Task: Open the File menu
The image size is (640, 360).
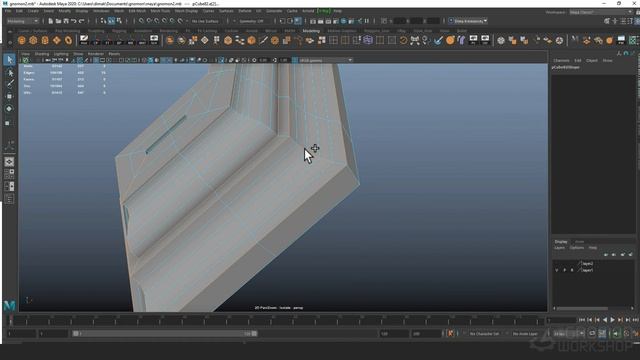Action: 8,11
